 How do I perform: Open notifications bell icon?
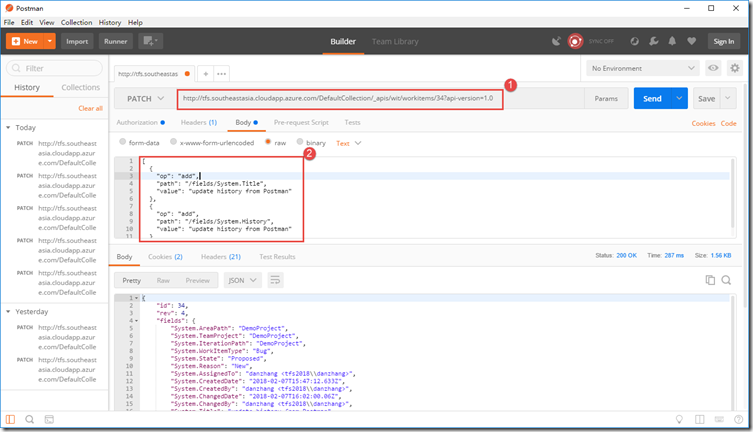pos(672,41)
